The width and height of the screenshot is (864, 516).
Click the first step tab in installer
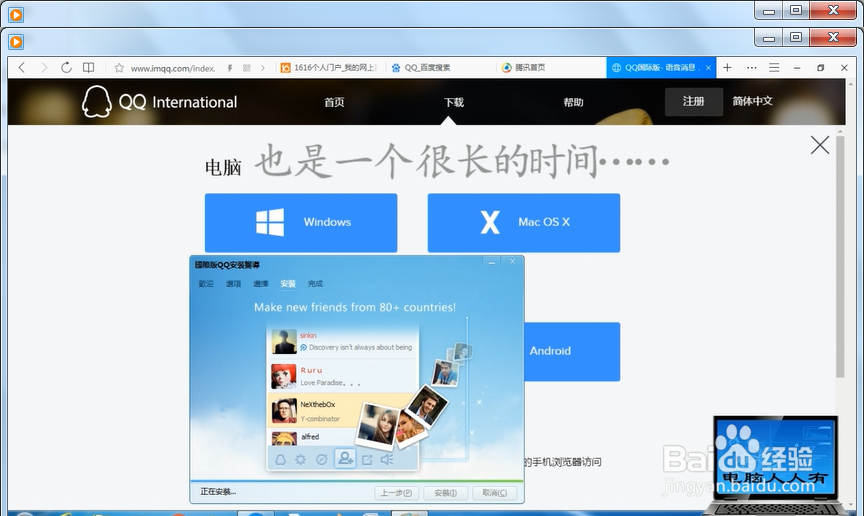[206, 283]
